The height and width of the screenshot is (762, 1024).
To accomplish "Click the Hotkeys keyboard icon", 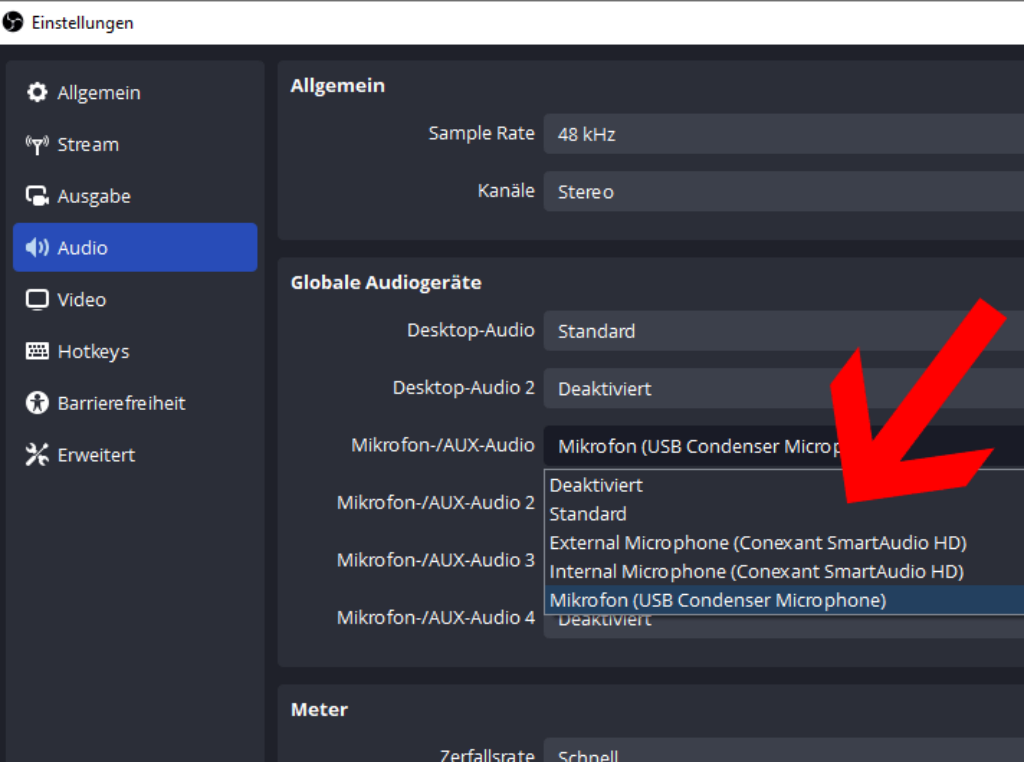I will (x=37, y=352).
